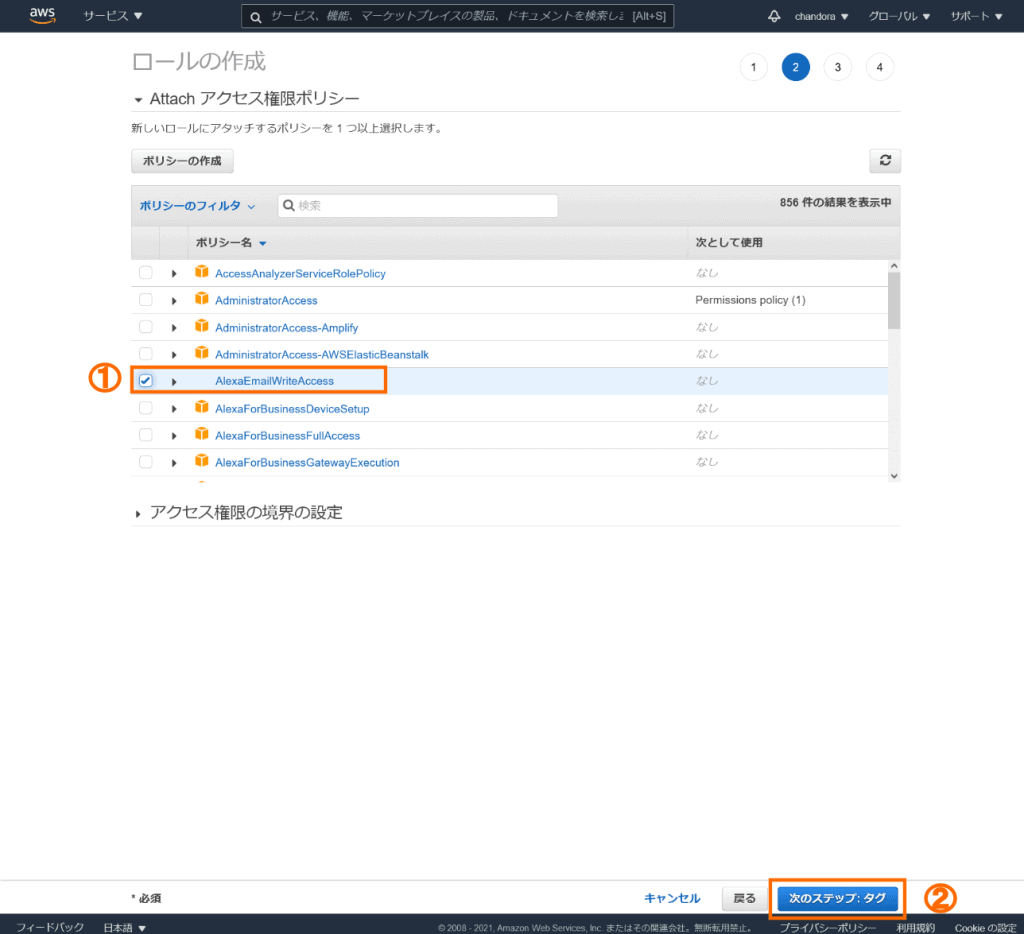Screen dimensions: 1024x934
Task: Click the policy icon for AlexaForBusinessGatewayExecution
Action: pyautogui.click(x=202, y=461)
